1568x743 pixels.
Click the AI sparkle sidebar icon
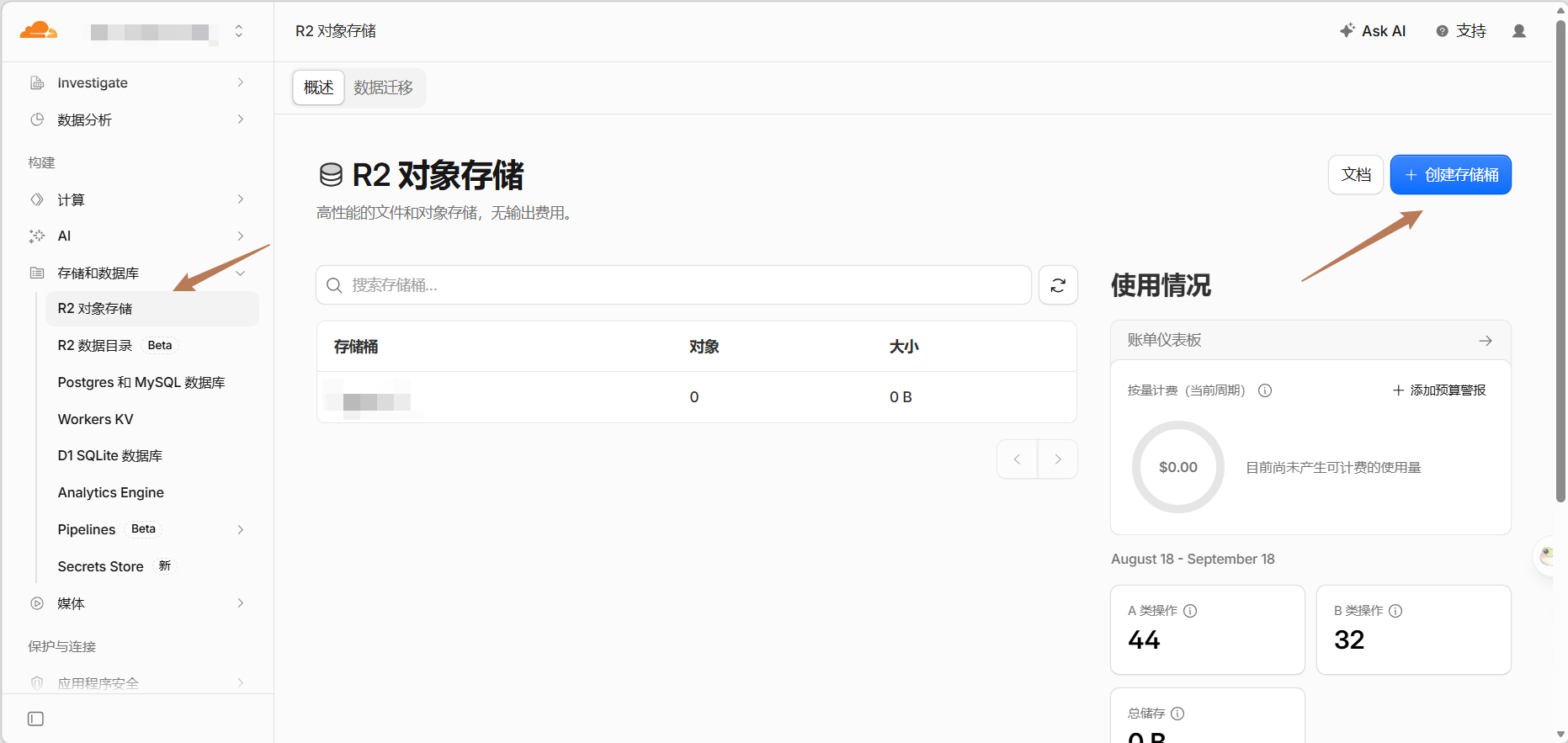37,236
